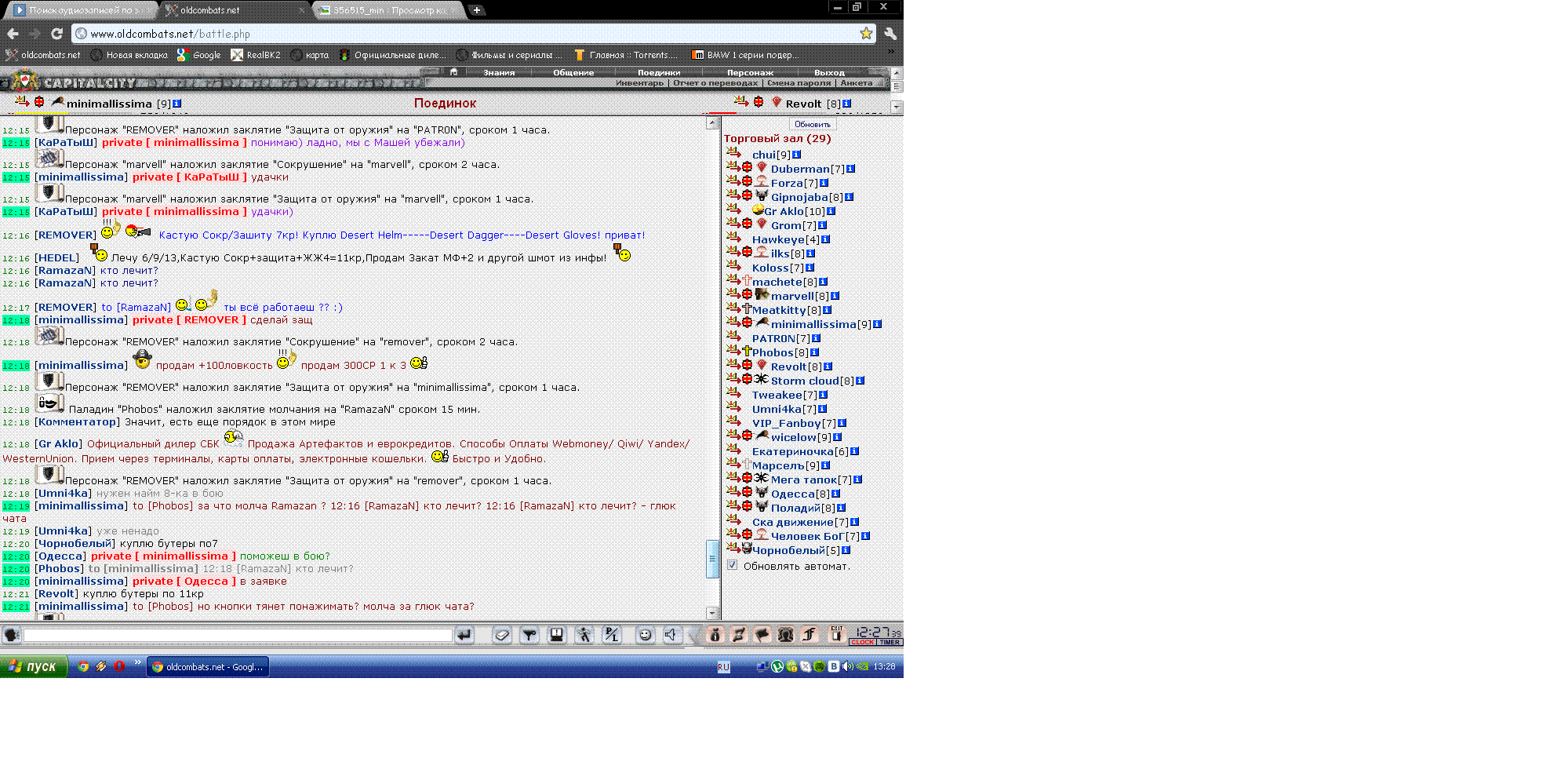Click chat scrollbar up arrow
1568x784 pixels.
click(x=712, y=123)
